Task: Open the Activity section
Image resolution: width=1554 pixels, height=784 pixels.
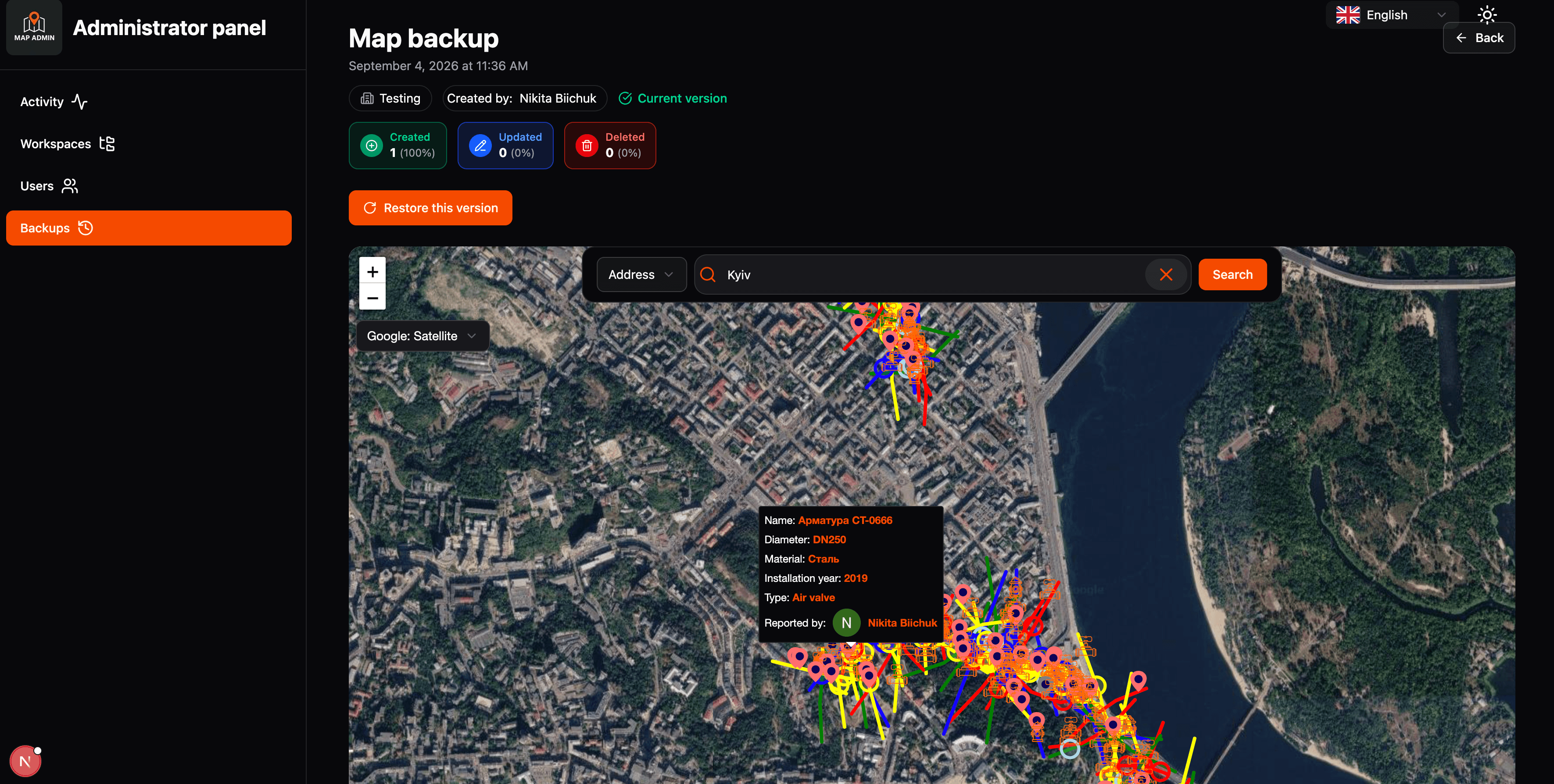Action: (148, 101)
